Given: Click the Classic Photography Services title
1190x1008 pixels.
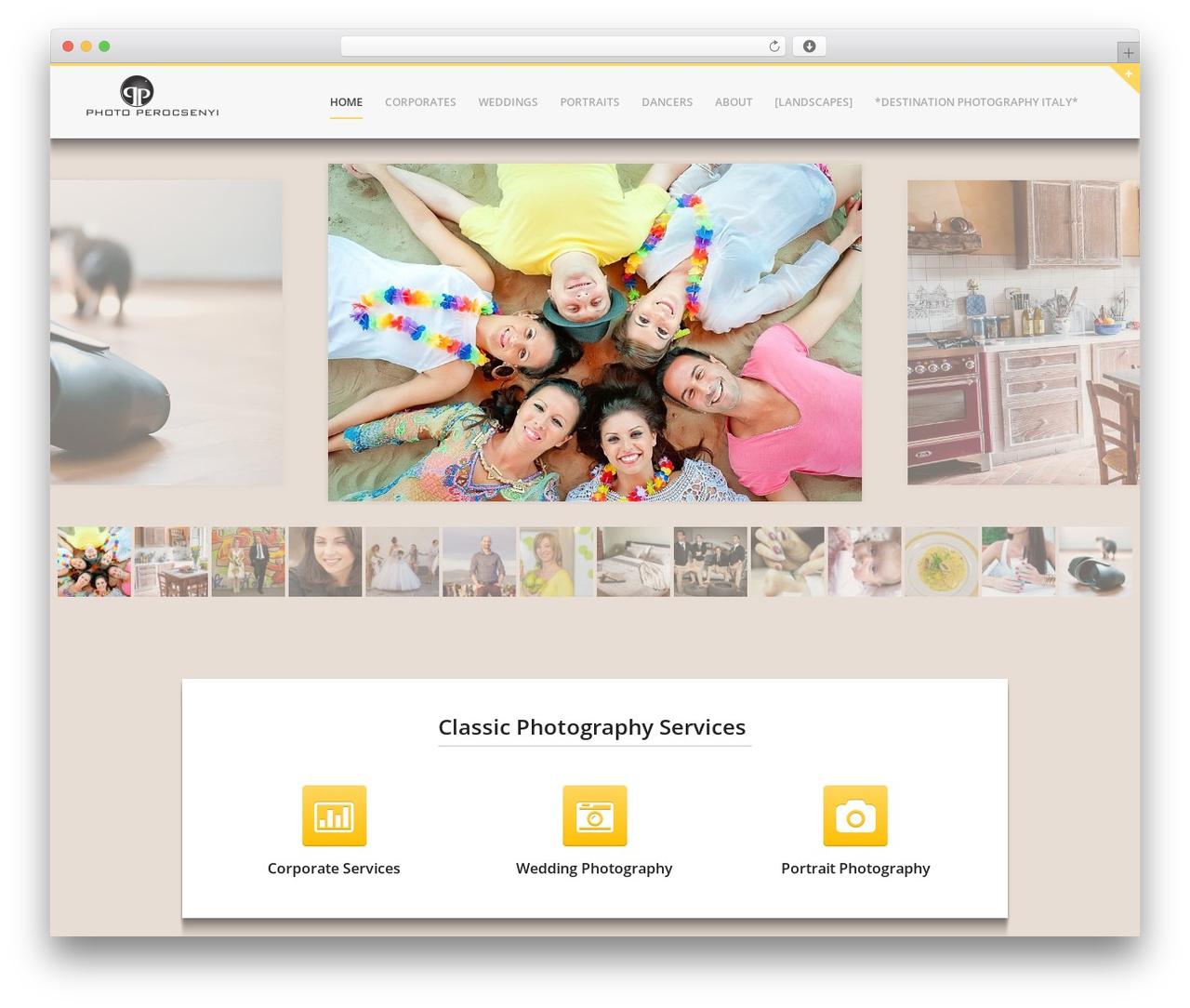Looking at the screenshot, I should click(592, 727).
